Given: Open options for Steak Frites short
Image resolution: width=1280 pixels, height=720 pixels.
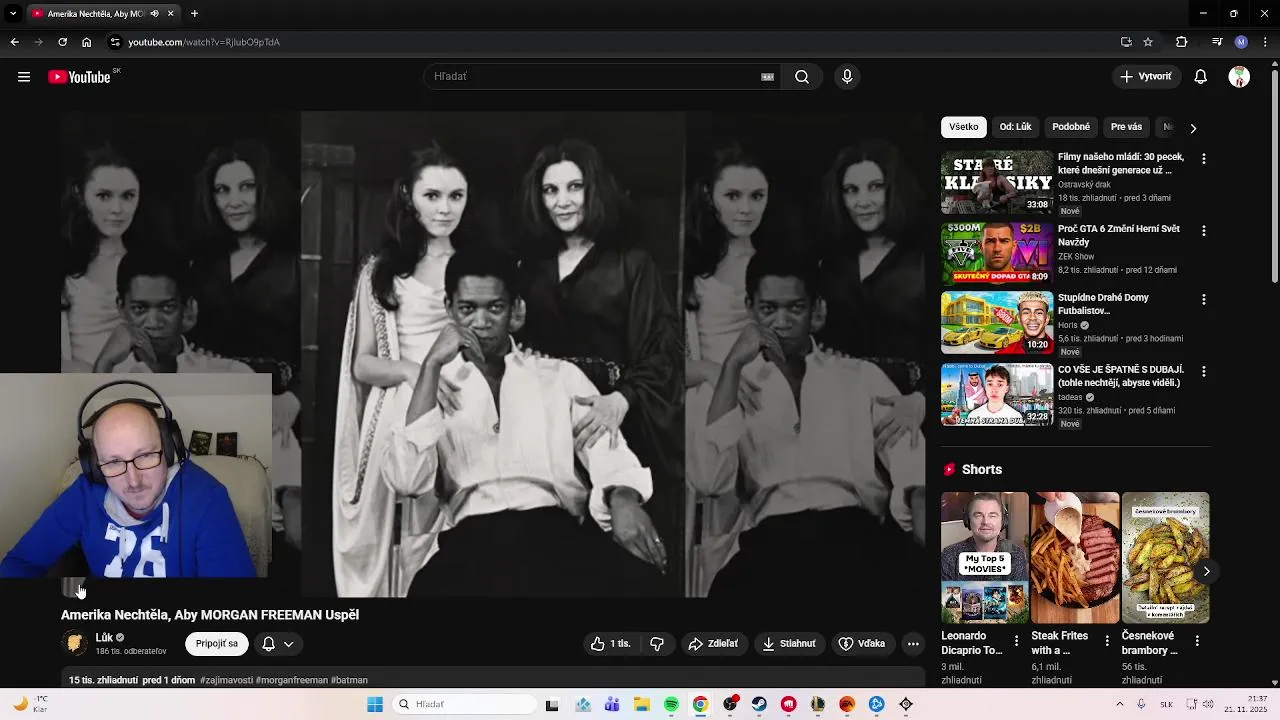Looking at the screenshot, I should click(1107, 641).
